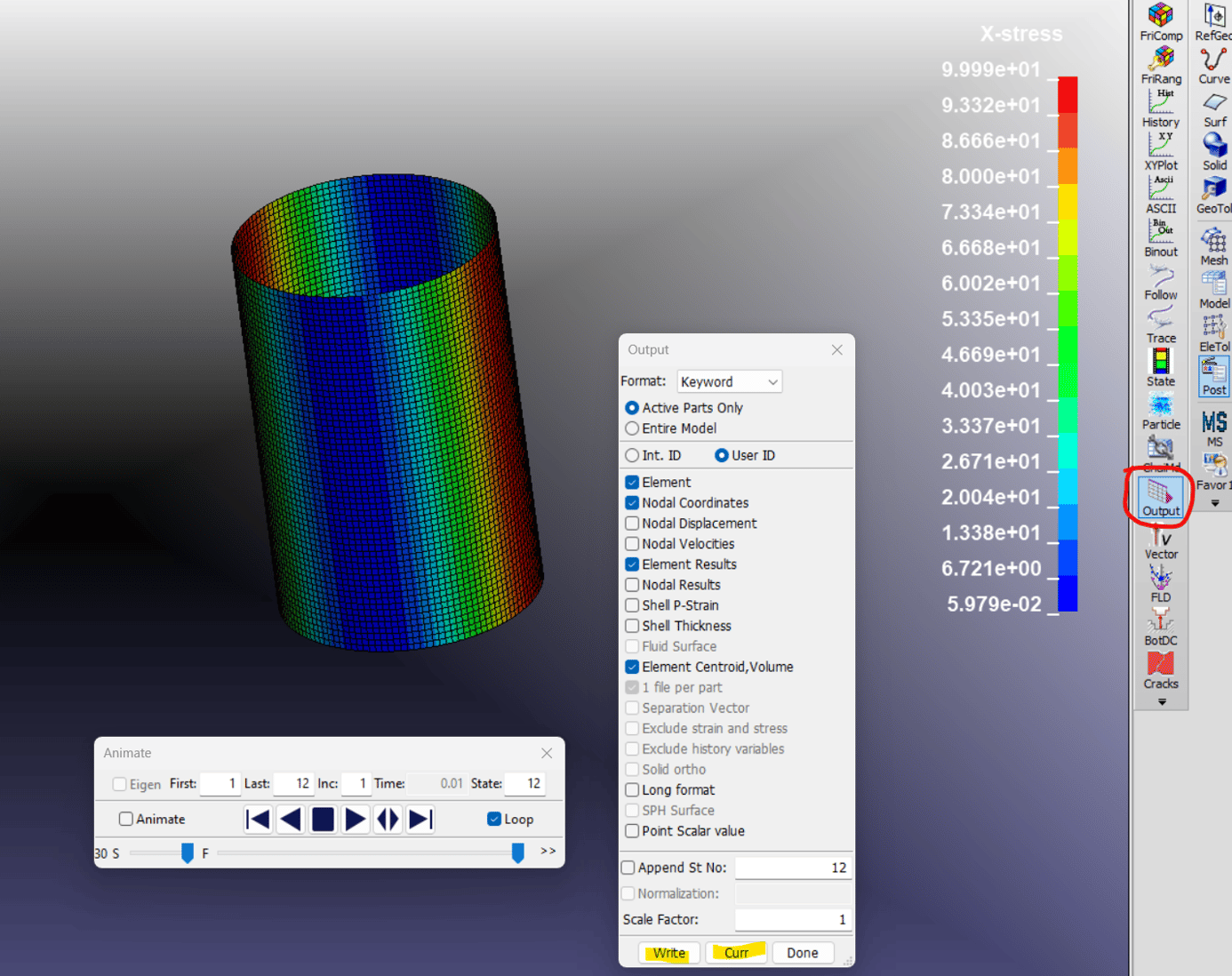Image resolution: width=1232 pixels, height=976 pixels.
Task: Expand the Favor toolbar section
Action: pyautogui.click(x=1214, y=502)
